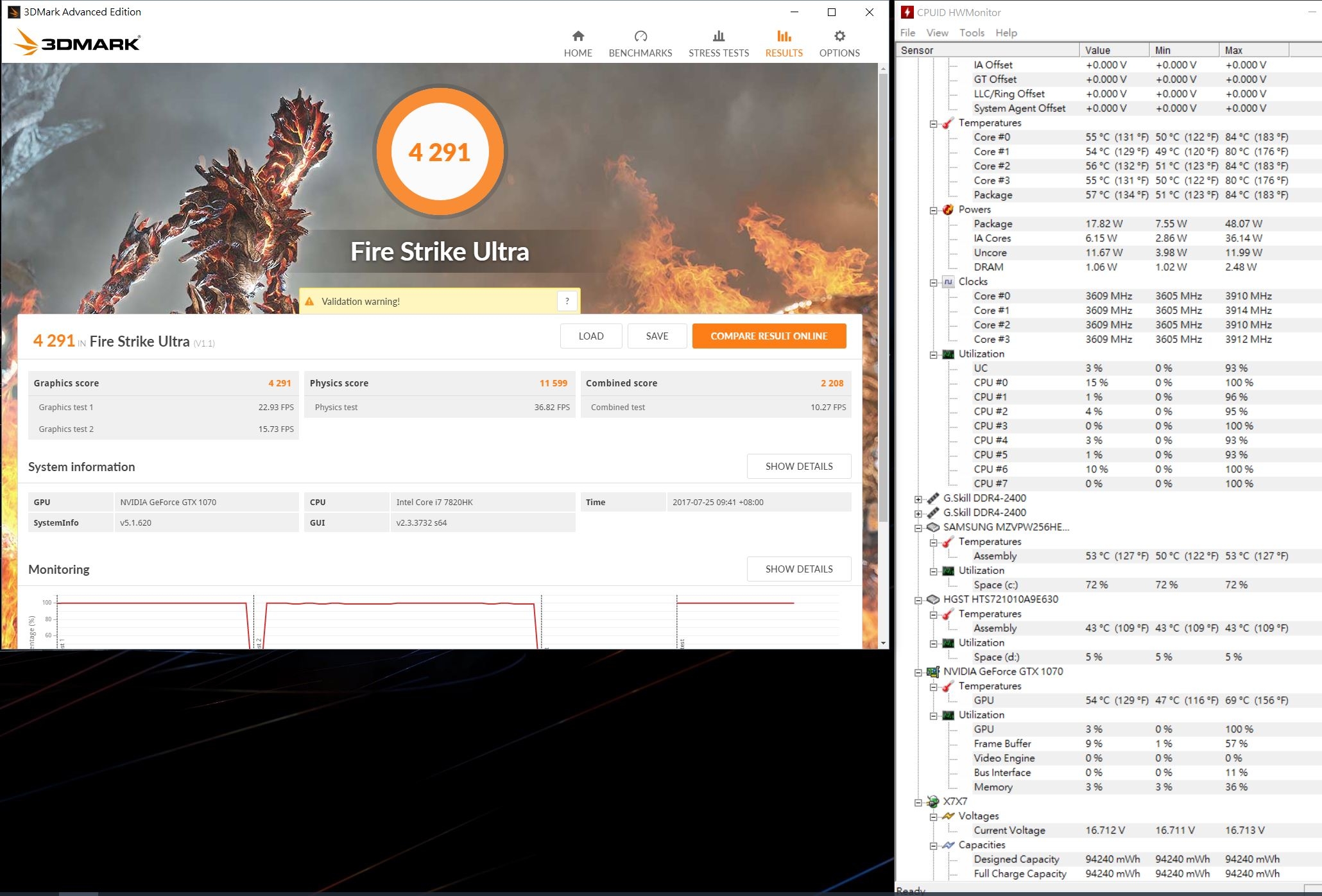Viewport: 1322px width, 896px height.
Task: Click the 3DMark logo in the header
Action: [x=77, y=42]
